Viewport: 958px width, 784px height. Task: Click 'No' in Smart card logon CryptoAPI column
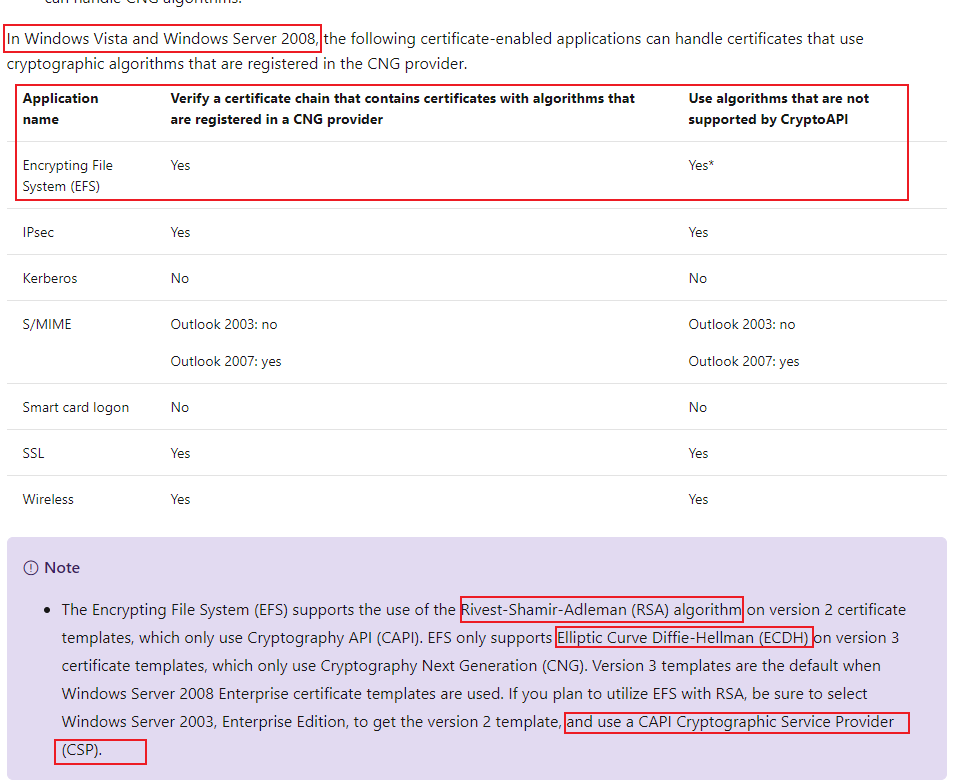click(x=698, y=408)
